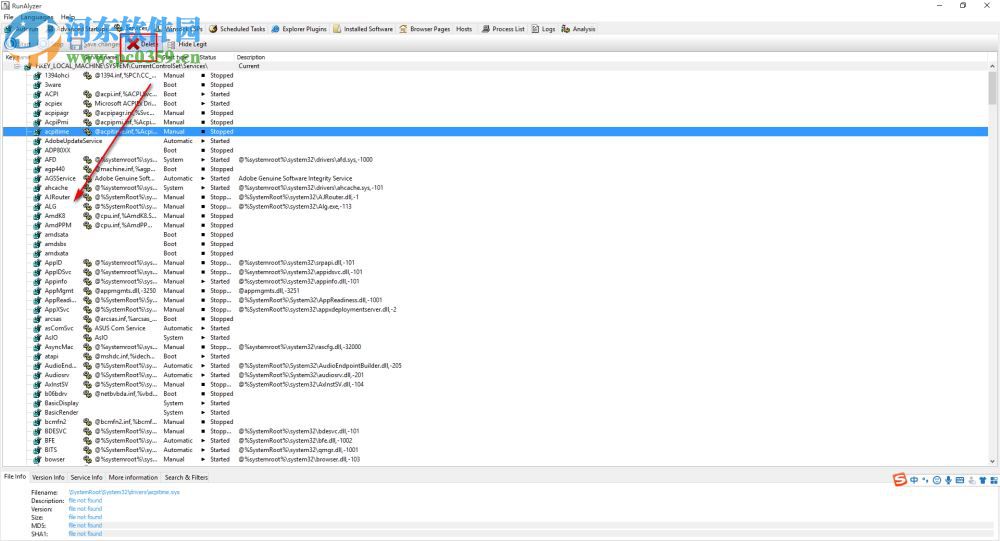Click the Sogou input method S logo

click(900, 480)
